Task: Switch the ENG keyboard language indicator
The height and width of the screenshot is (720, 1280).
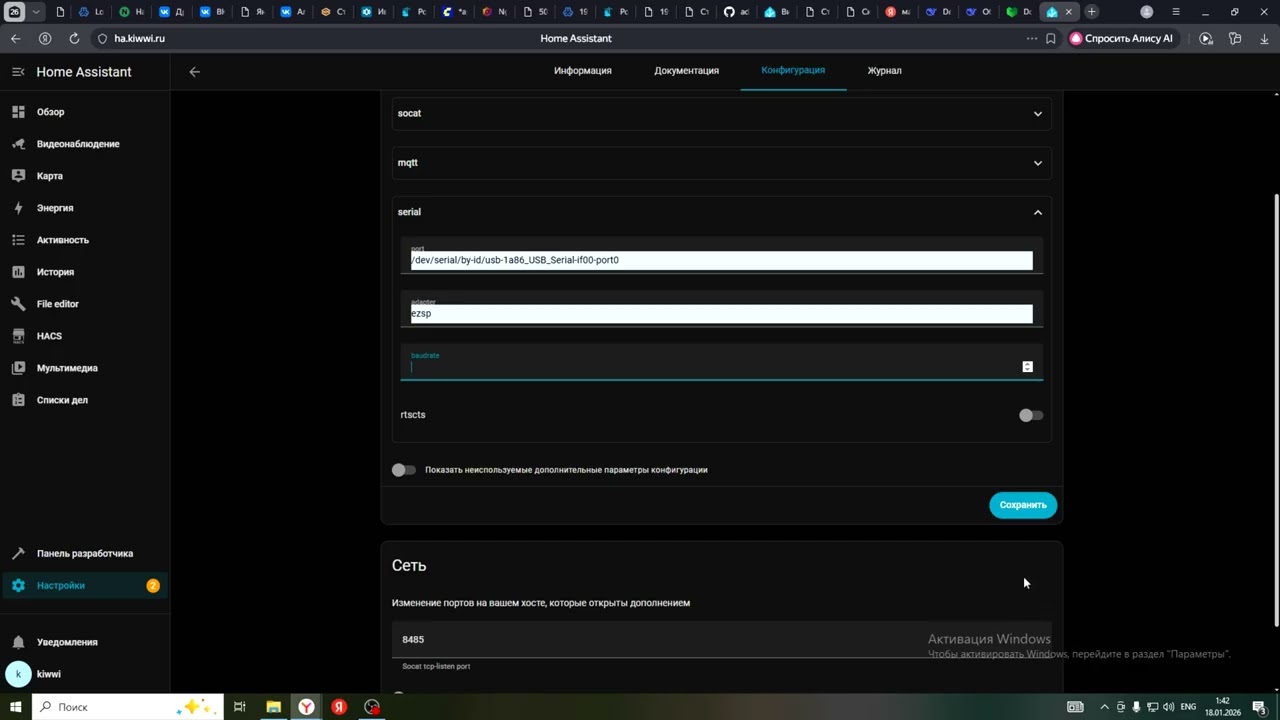Action: tap(1188, 707)
